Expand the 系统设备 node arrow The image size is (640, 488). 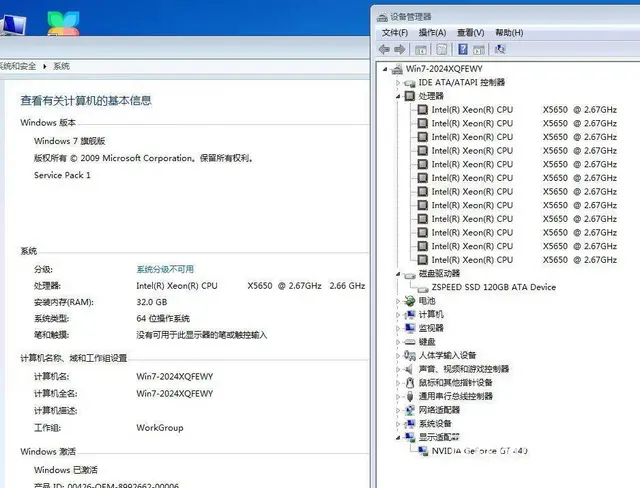(x=398, y=424)
